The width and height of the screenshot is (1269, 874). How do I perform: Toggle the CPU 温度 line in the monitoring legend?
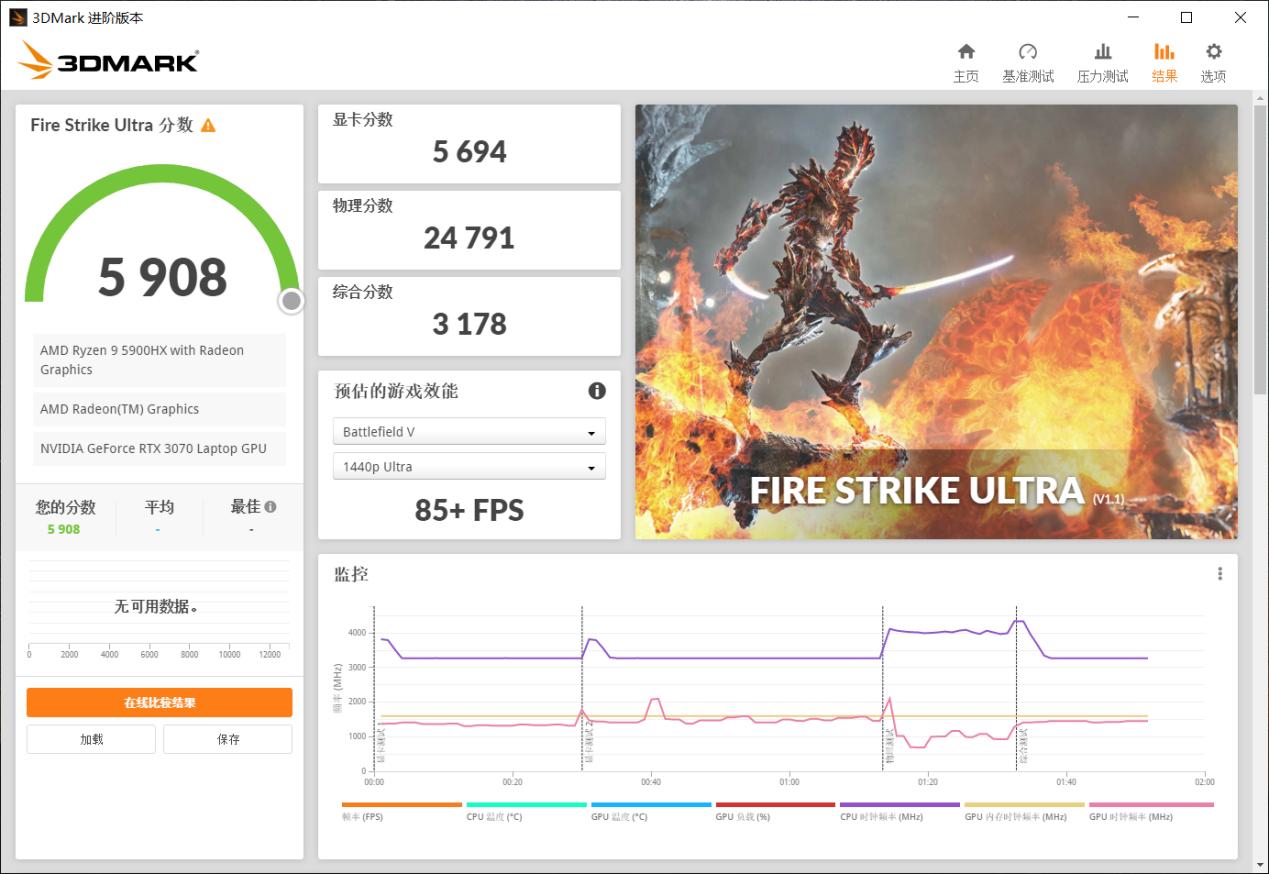(x=495, y=815)
